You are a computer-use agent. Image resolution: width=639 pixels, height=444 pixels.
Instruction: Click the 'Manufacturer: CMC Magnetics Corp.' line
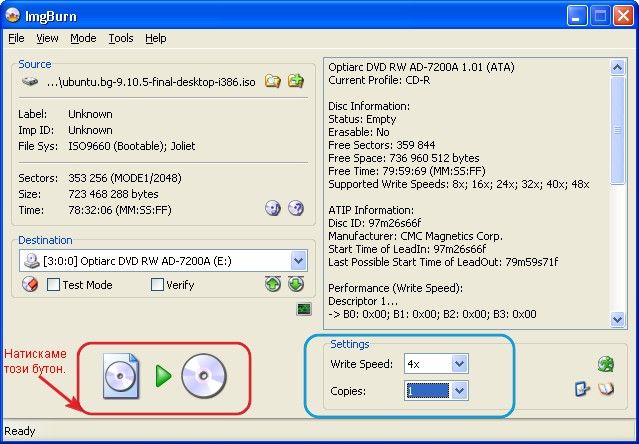415,236
